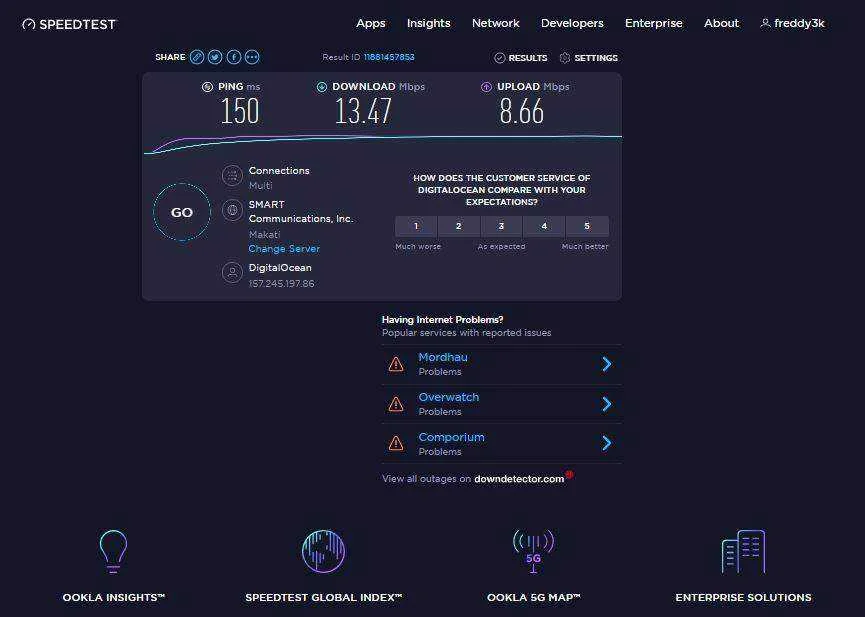This screenshot has width=865, height=617.
Task: Click the Mordhau warning triangle icon
Action: pos(396,364)
